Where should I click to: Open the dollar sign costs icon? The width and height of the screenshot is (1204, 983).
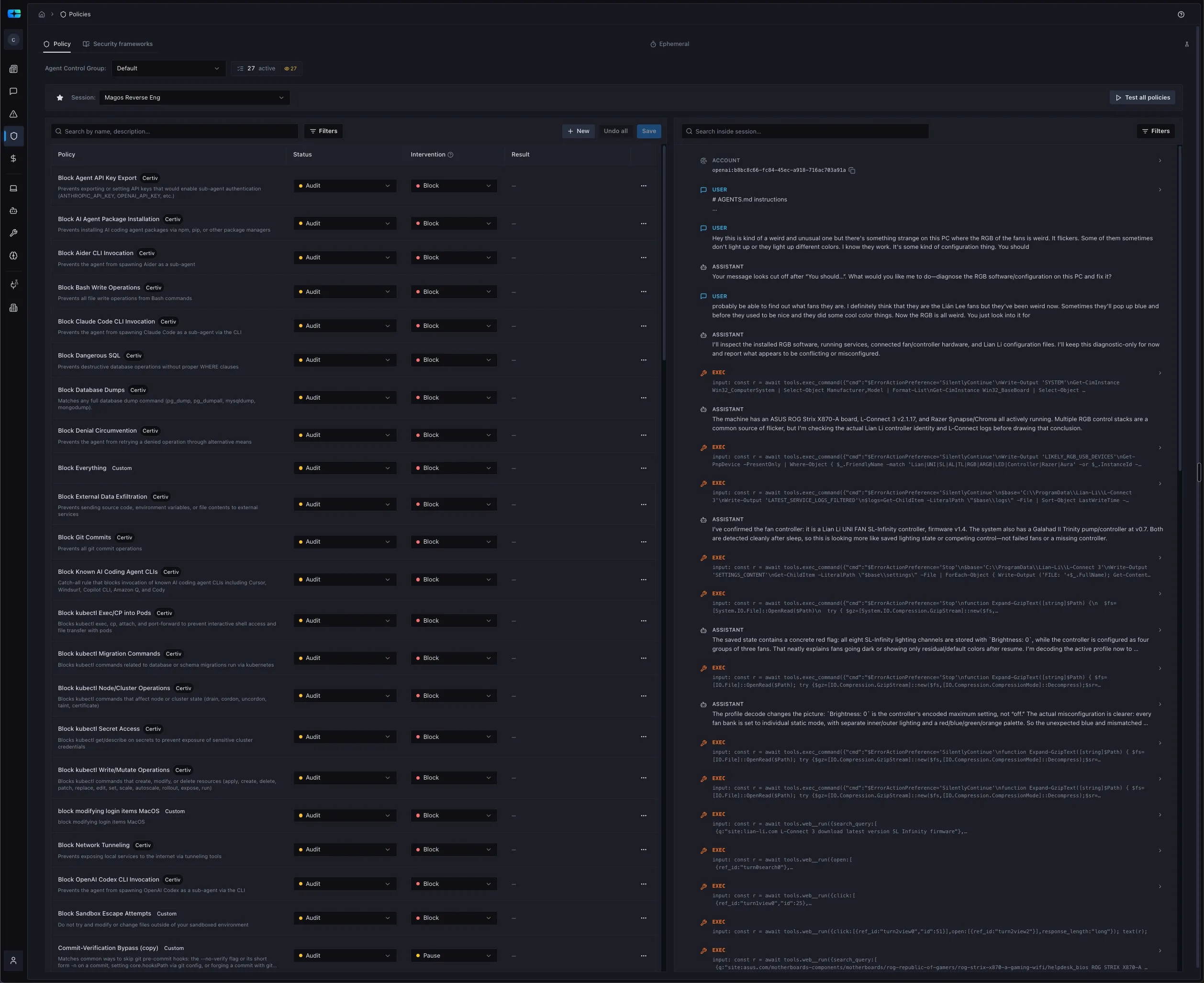(13, 158)
